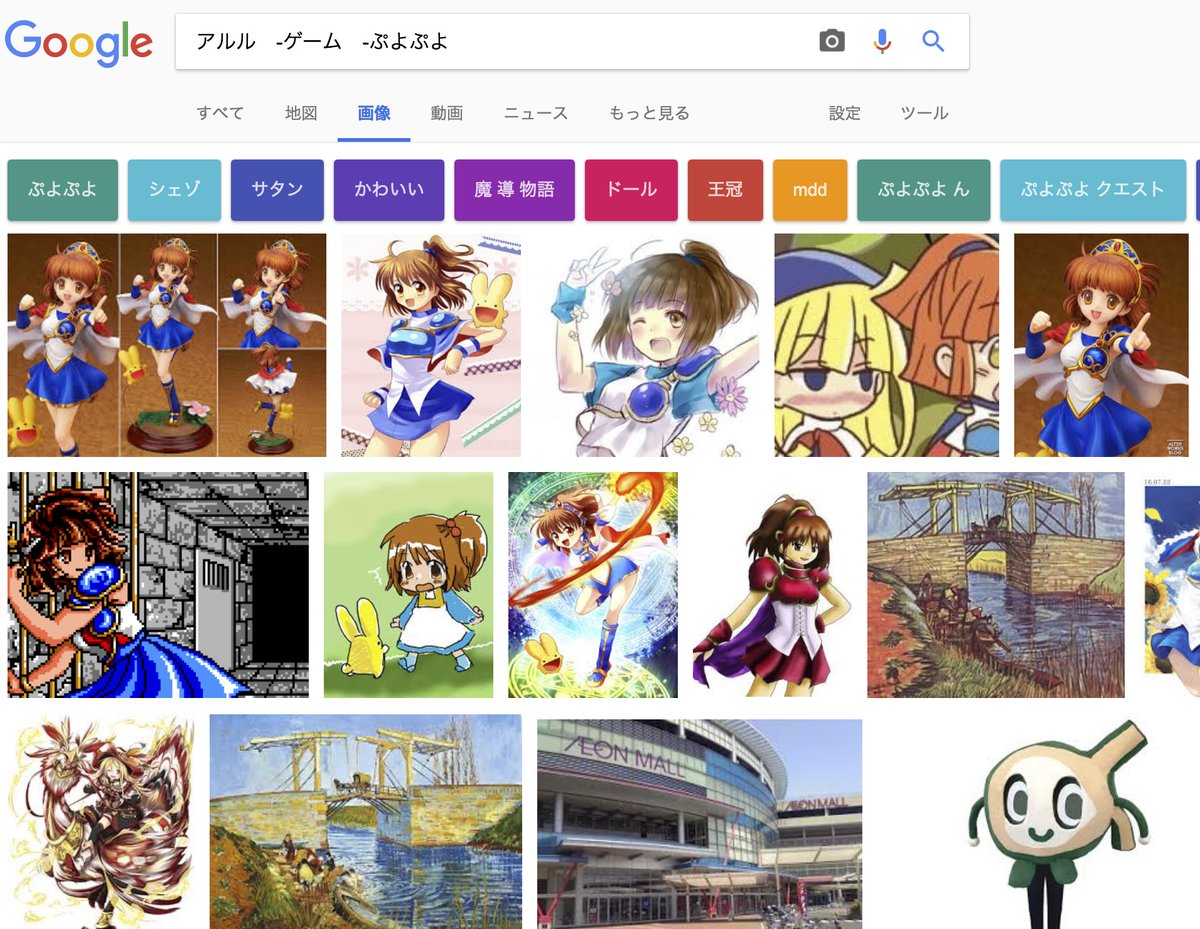Open the 設定 settings menu

pyautogui.click(x=845, y=113)
